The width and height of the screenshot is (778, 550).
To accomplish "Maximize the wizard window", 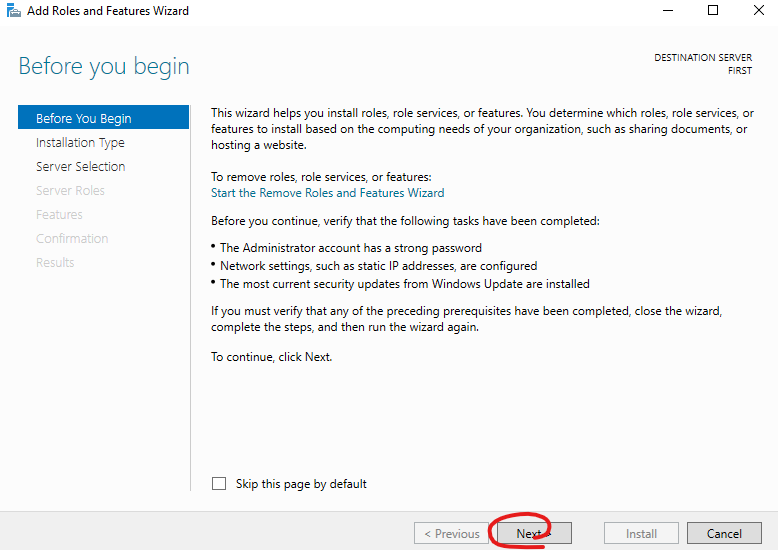I will click(x=713, y=10).
